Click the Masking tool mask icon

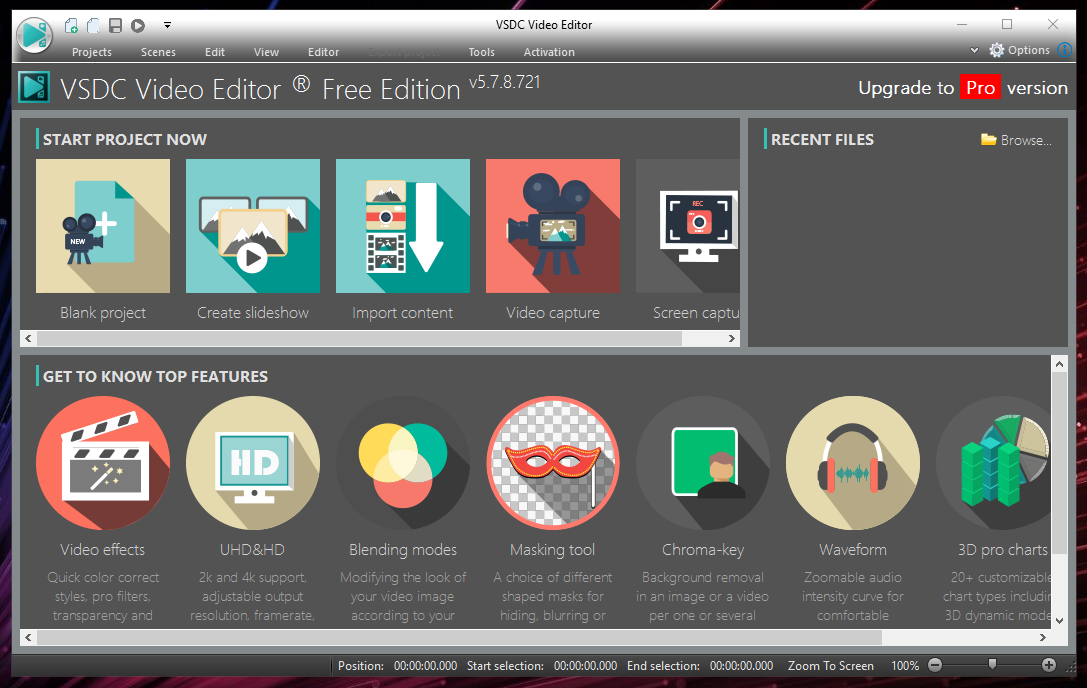click(x=553, y=463)
